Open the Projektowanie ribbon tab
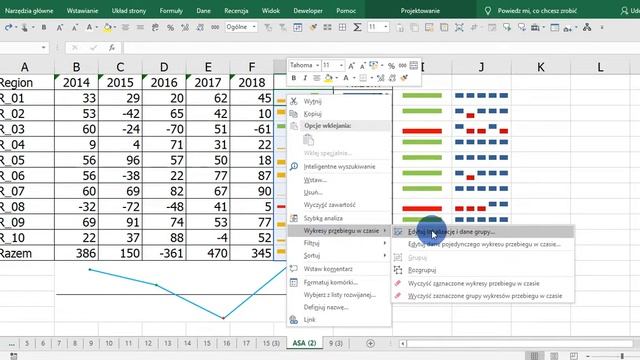 coord(420,11)
